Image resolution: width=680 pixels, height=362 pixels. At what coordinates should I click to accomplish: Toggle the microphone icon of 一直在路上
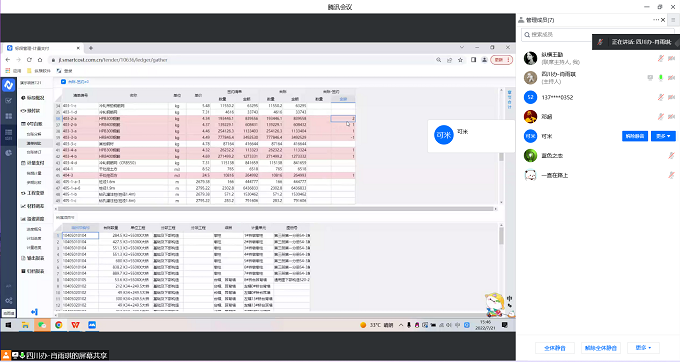(x=671, y=175)
